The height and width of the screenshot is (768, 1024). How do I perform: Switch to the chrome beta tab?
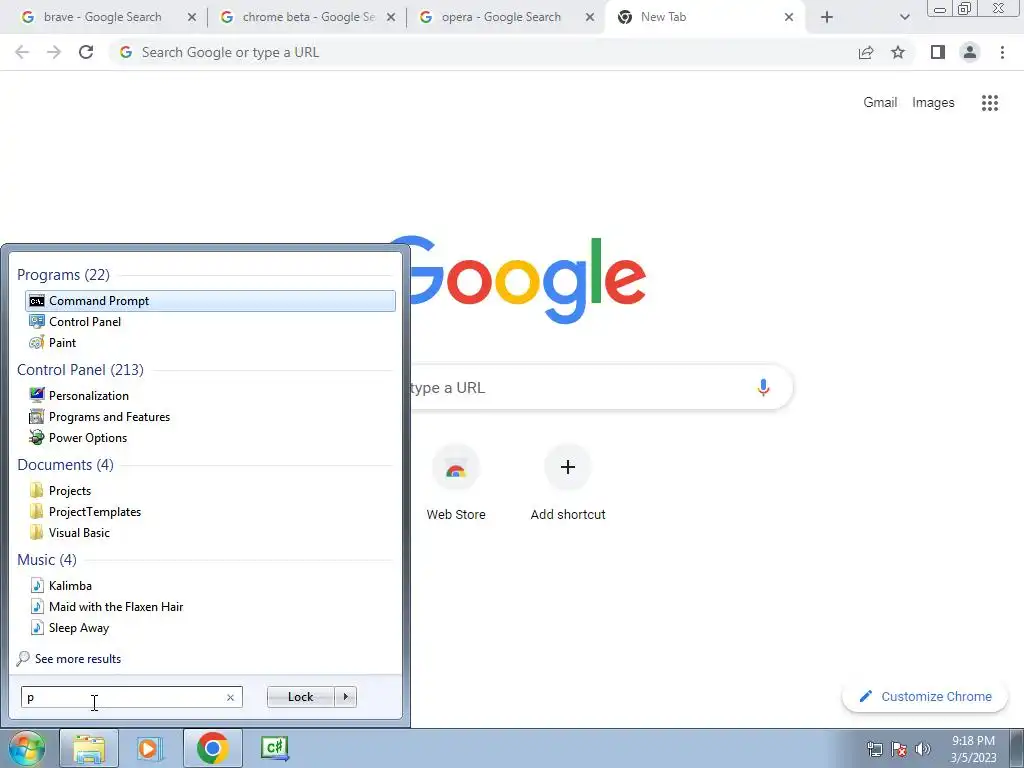pos(308,18)
